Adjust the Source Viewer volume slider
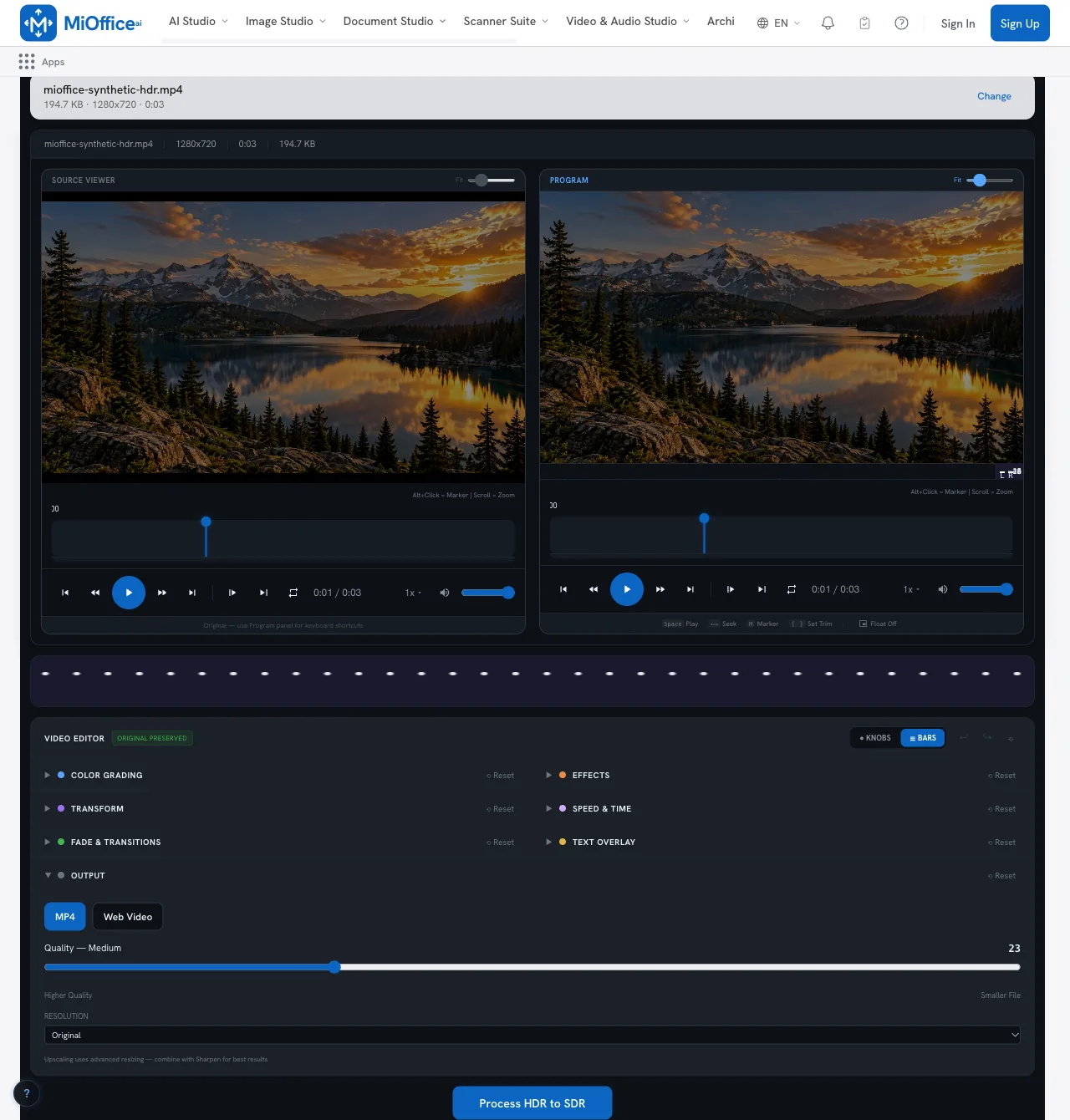Viewport: 1070px width, 1120px height. click(x=488, y=593)
